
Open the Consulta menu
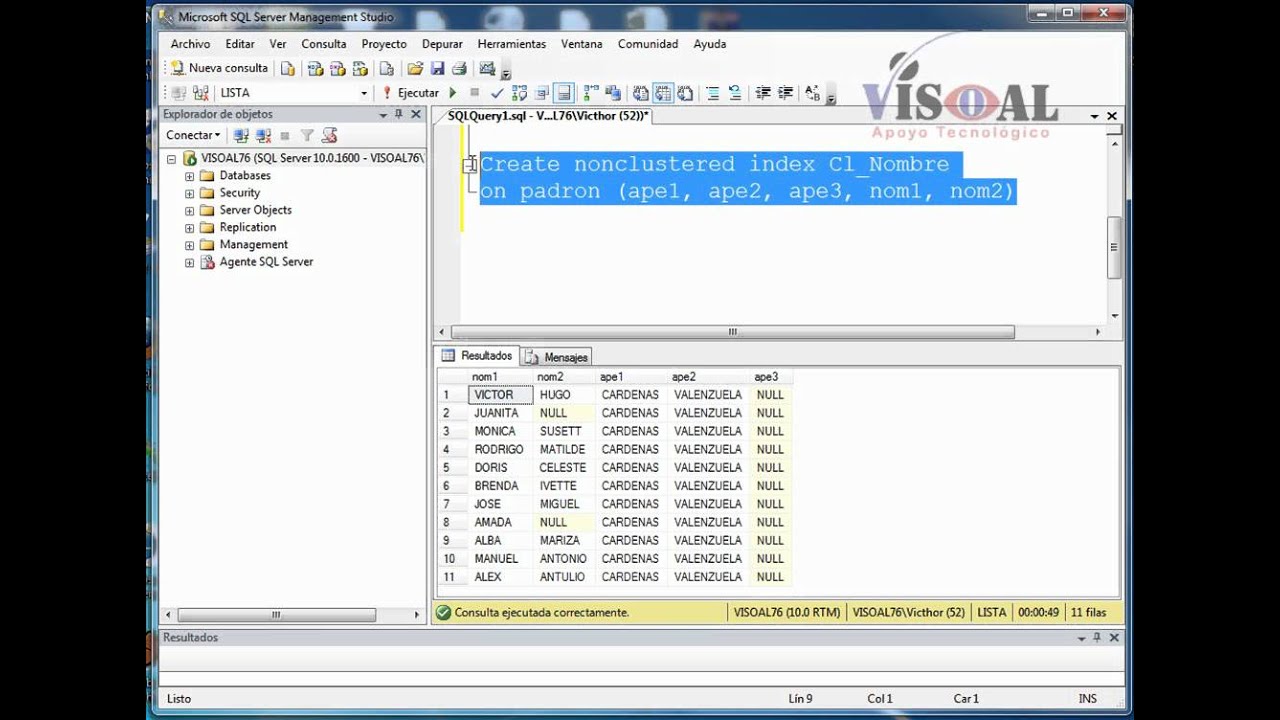(x=324, y=44)
